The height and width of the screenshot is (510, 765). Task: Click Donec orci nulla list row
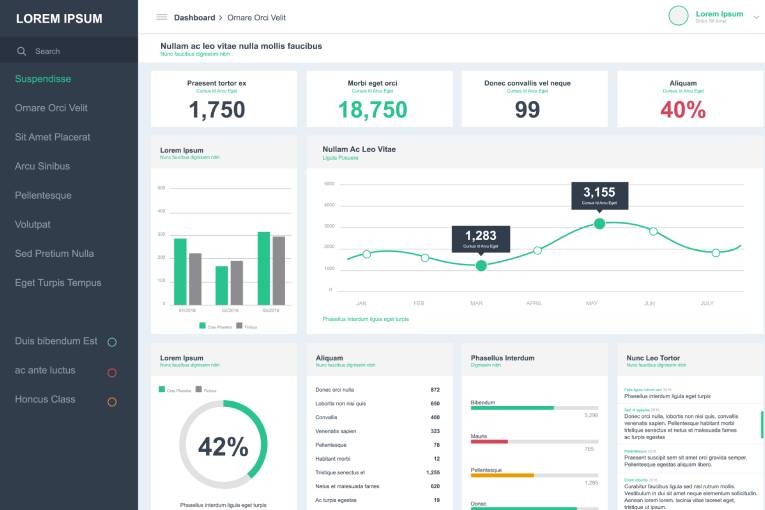tap(377, 390)
